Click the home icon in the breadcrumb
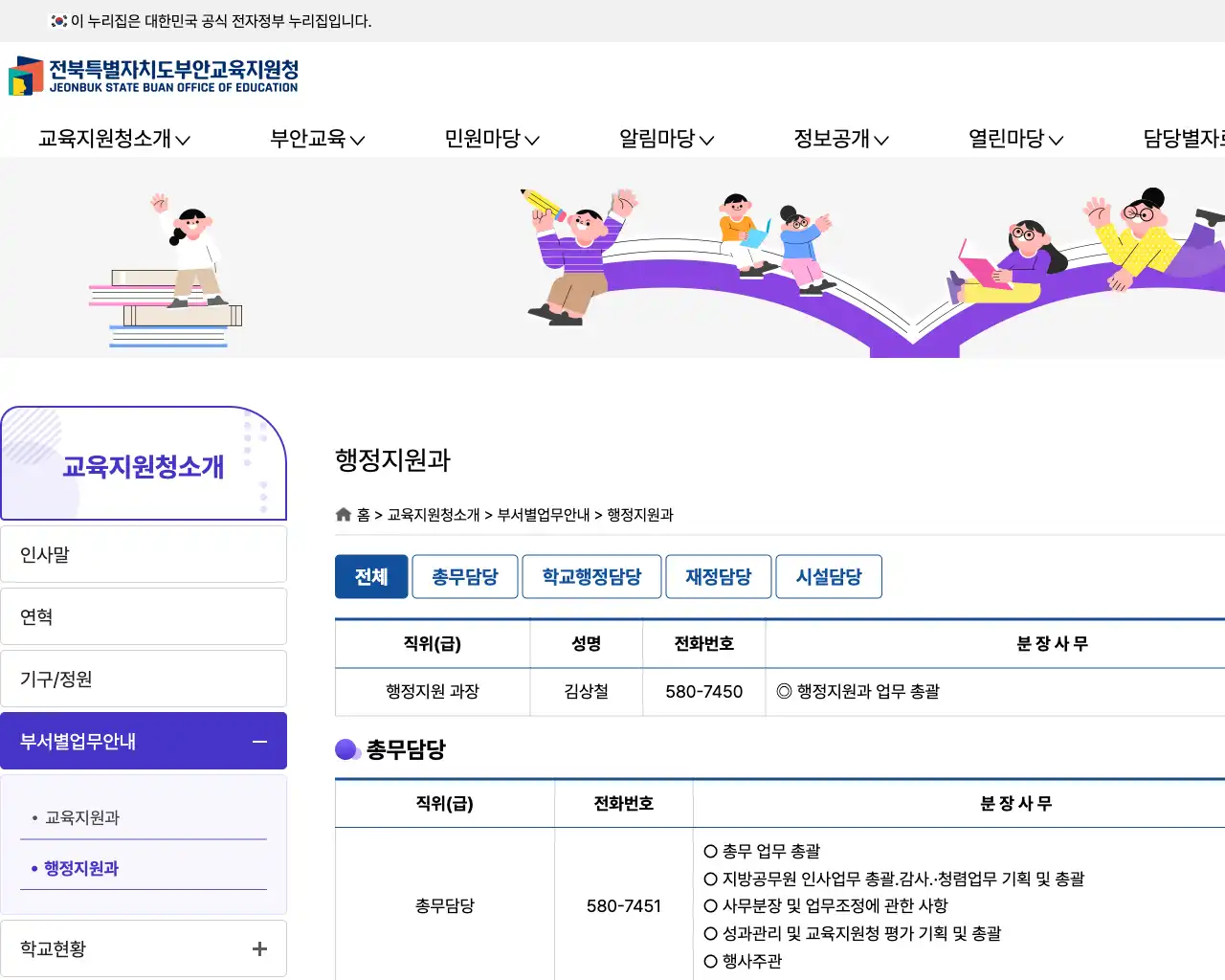The image size is (1225, 980). [x=343, y=514]
